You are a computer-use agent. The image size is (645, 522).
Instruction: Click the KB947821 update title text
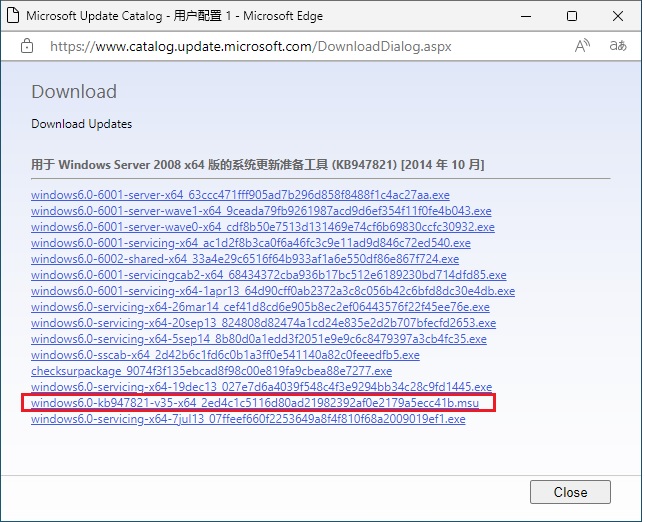point(258,165)
